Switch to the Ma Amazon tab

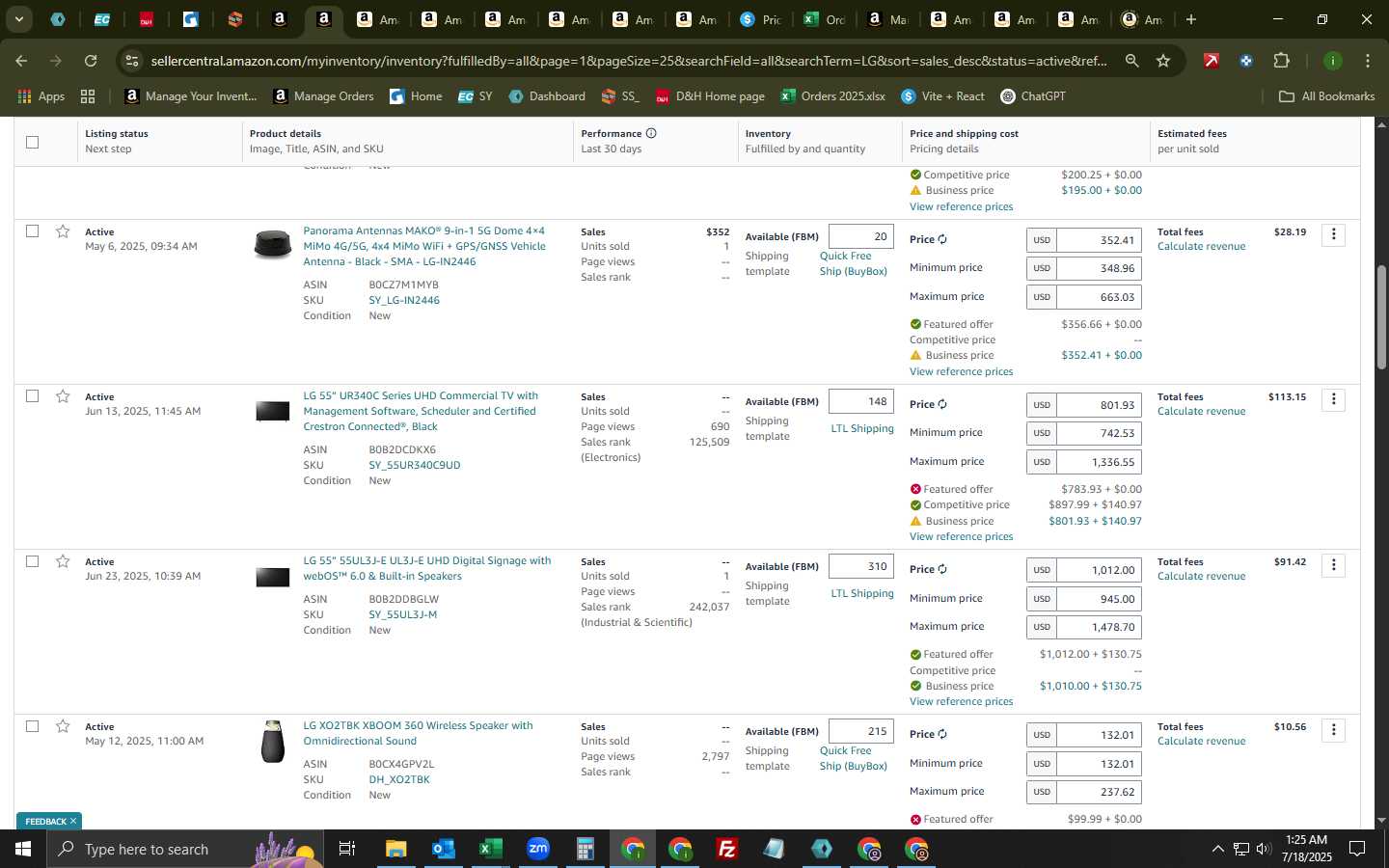pyautogui.click(x=888, y=19)
